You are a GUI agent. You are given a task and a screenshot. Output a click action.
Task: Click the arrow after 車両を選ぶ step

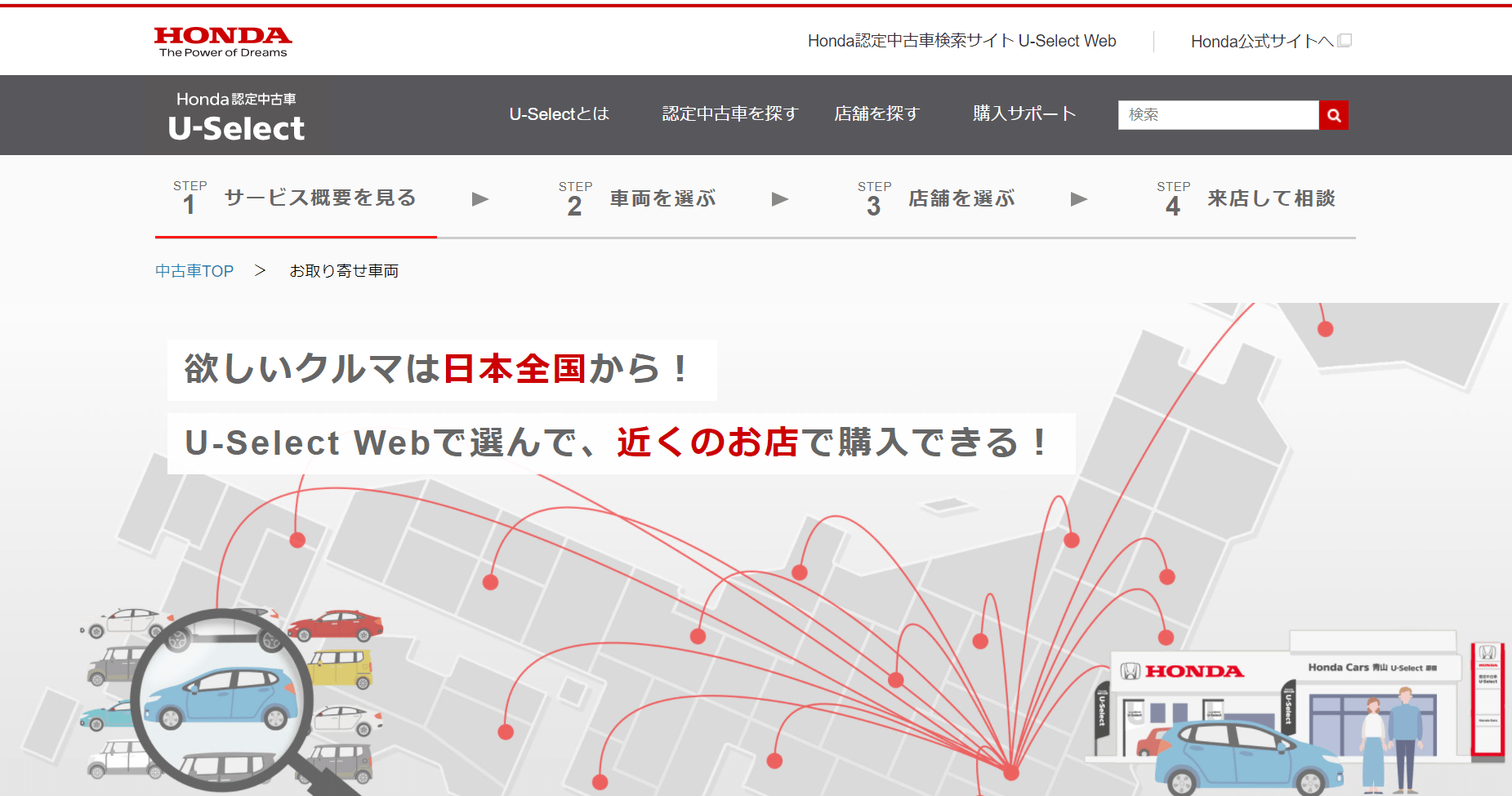tap(780, 199)
